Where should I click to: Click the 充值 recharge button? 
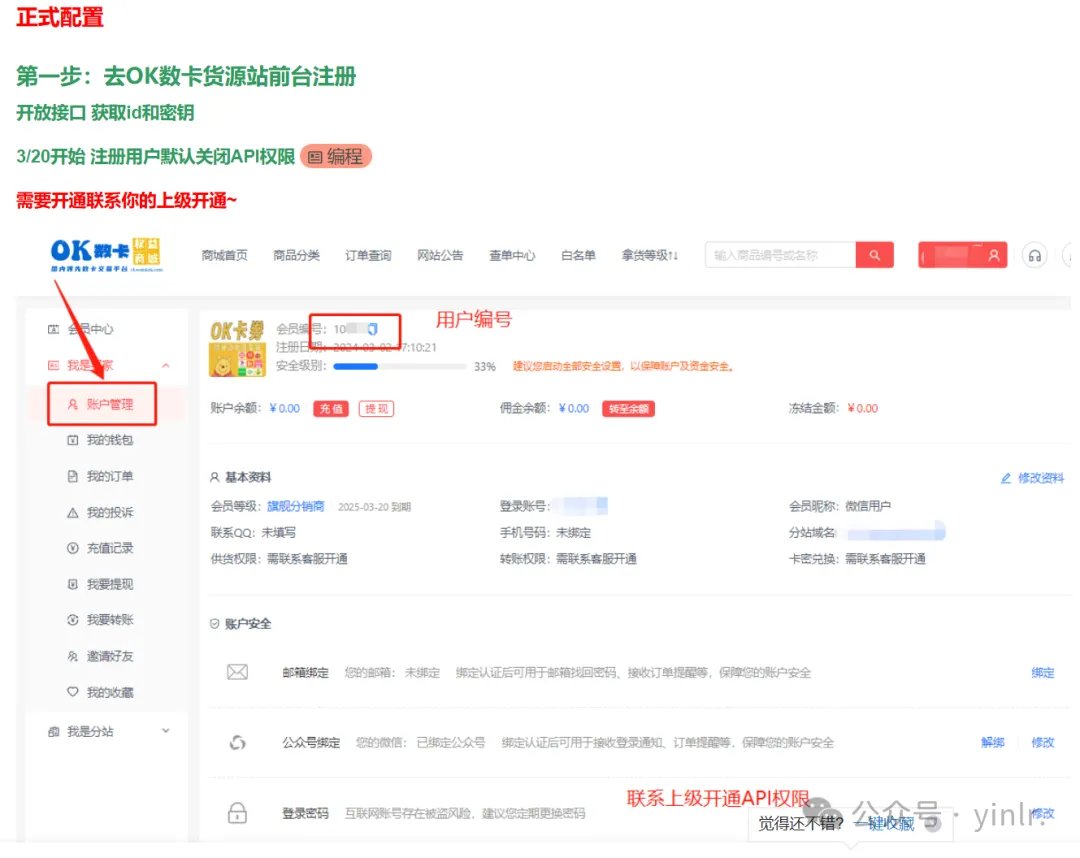[x=331, y=408]
